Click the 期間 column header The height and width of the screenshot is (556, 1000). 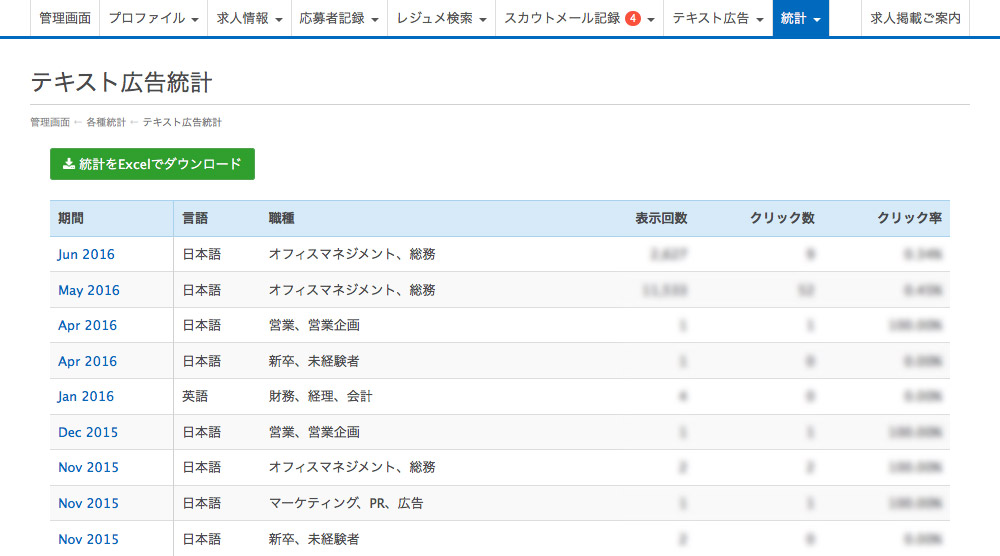[71, 218]
